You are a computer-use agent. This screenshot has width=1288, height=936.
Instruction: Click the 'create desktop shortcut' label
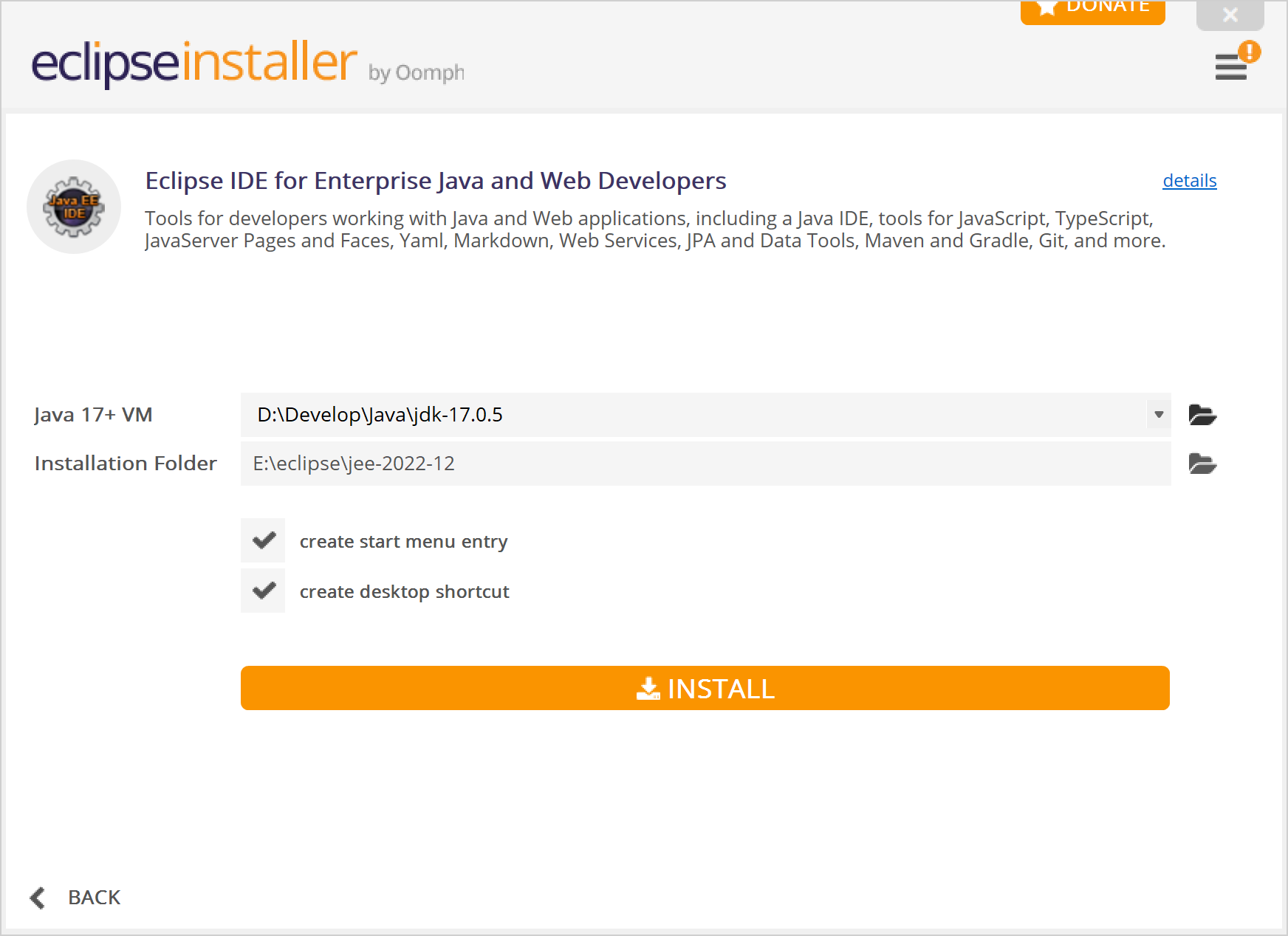pos(405,592)
